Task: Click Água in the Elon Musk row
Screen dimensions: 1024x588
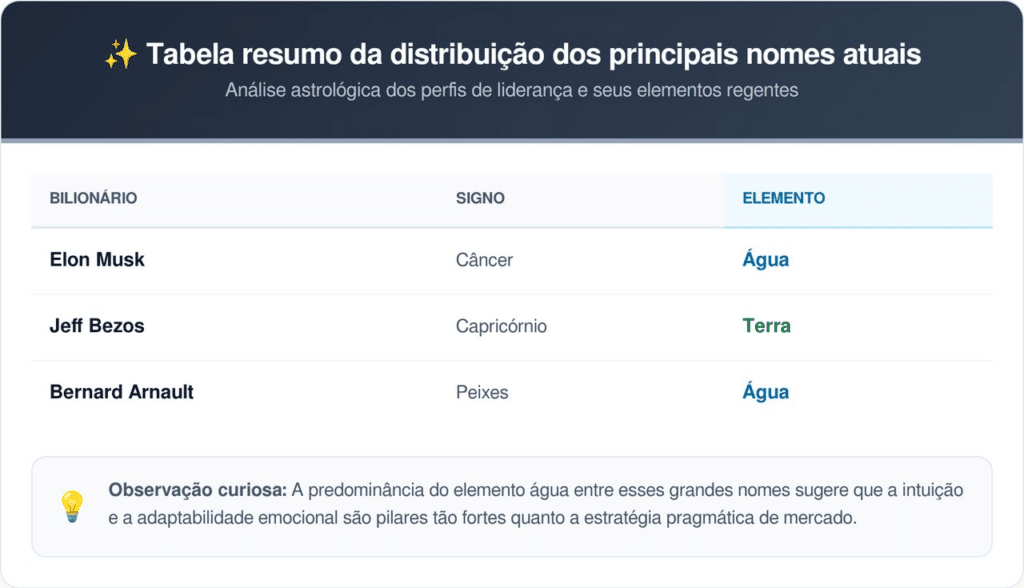Action: [x=765, y=260]
